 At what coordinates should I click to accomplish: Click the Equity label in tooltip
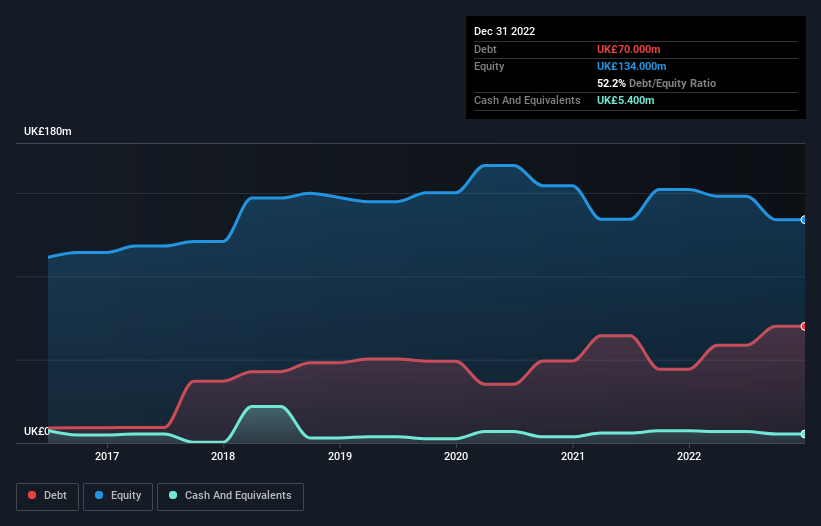pyautogui.click(x=489, y=66)
